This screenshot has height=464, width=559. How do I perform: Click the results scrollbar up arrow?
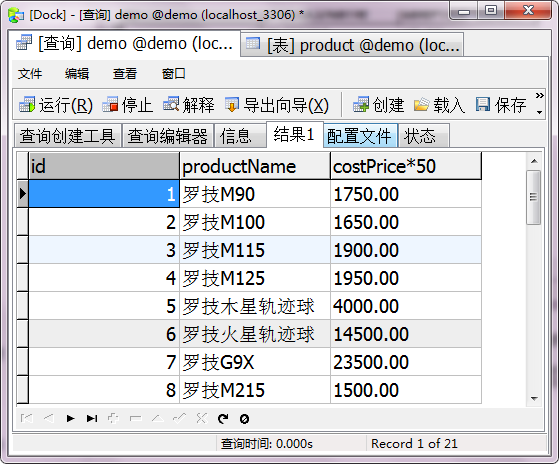[x=534, y=161]
